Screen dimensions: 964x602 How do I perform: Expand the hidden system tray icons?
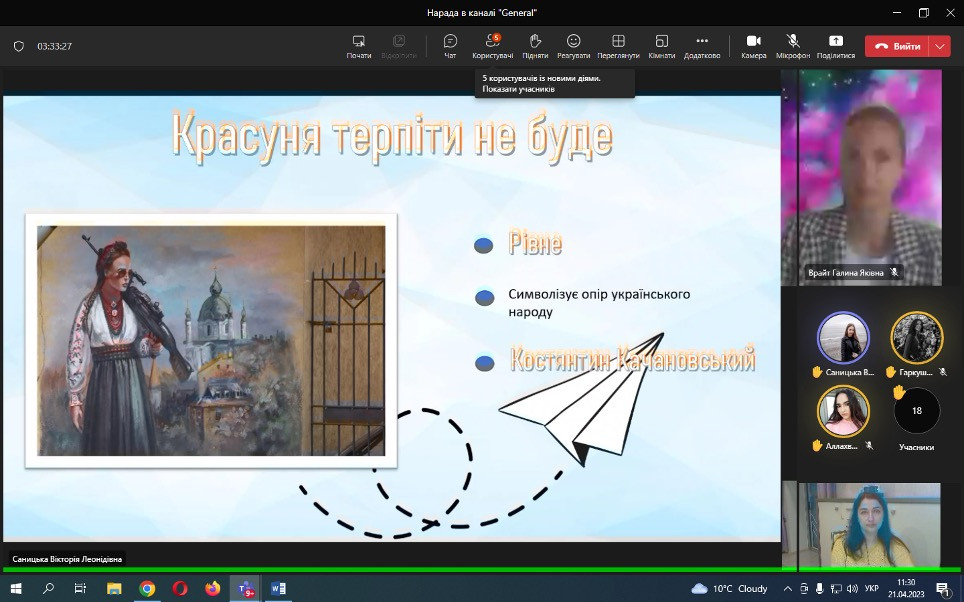[788, 588]
